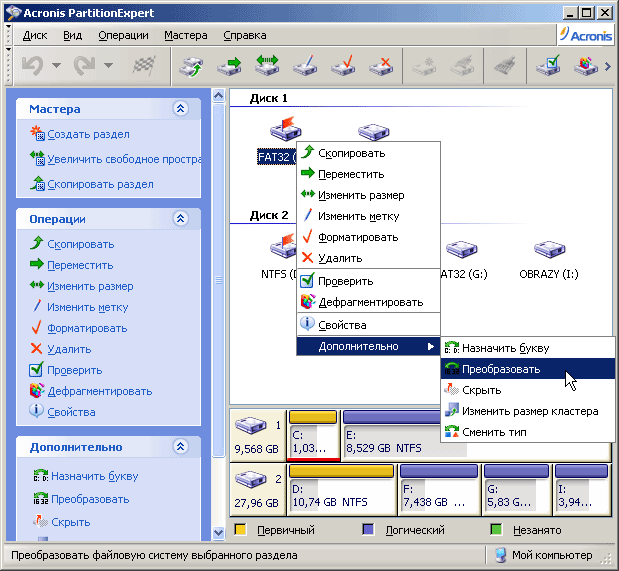Screen dimensions: 619x571
Task: Choose Дефрагментировать in context menu
Action: point(368,302)
